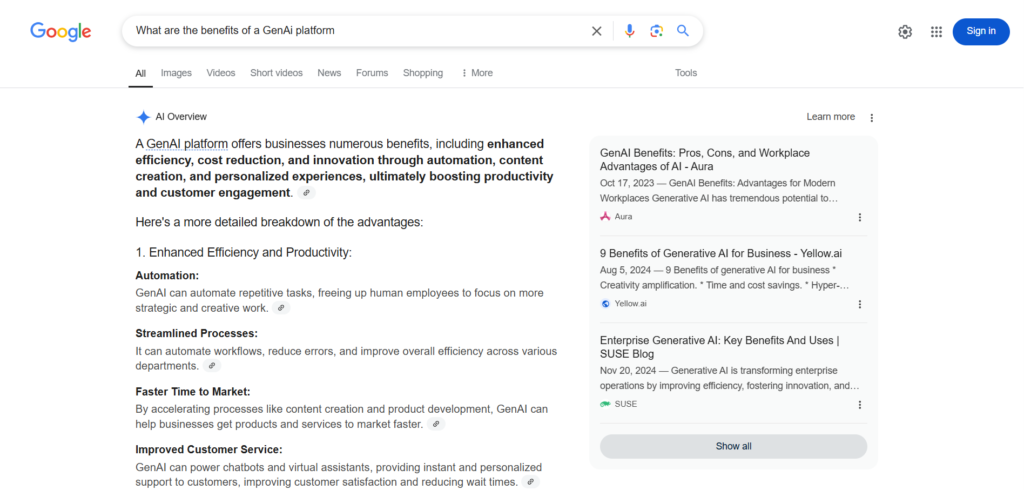This screenshot has width=1024, height=490.
Task: Click the magnifying glass search button
Action: (x=683, y=31)
